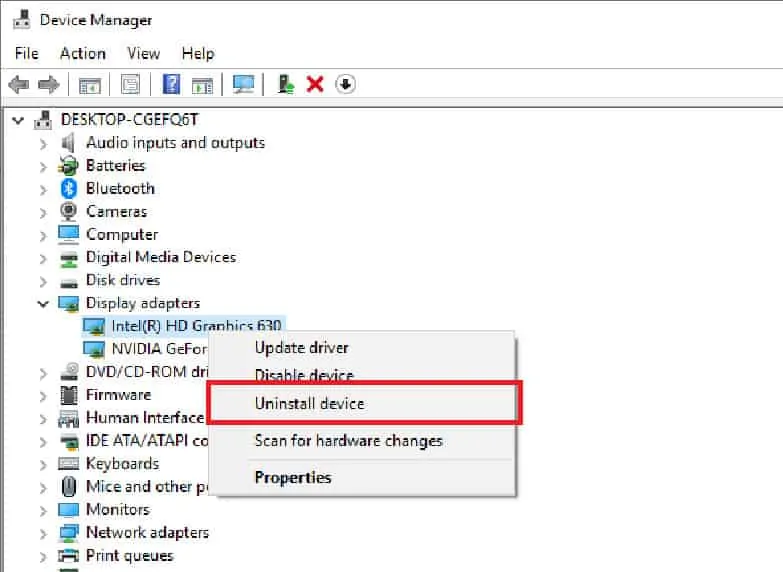Screen dimensions: 783x572
Task: Expand the Keyboards category
Action: (43, 465)
